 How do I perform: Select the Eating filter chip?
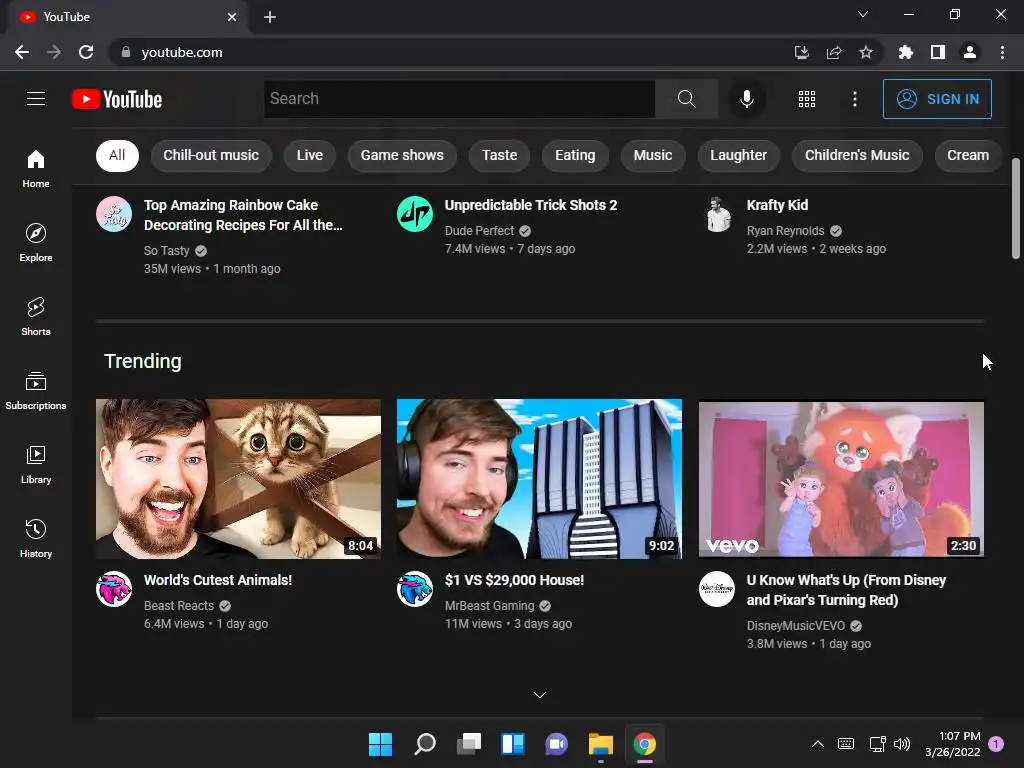pyautogui.click(x=575, y=155)
